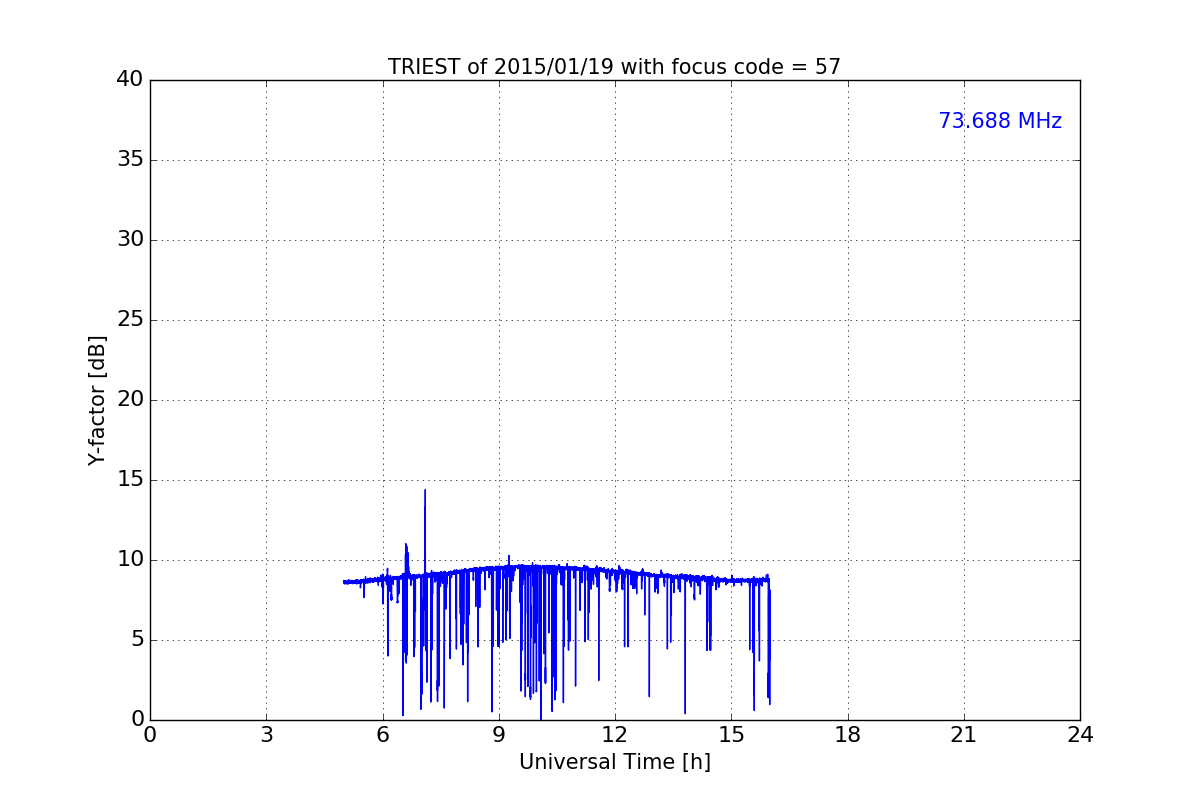1200x800 pixels.
Task: Click the y-axis tick label '10'
Action: pos(130,560)
